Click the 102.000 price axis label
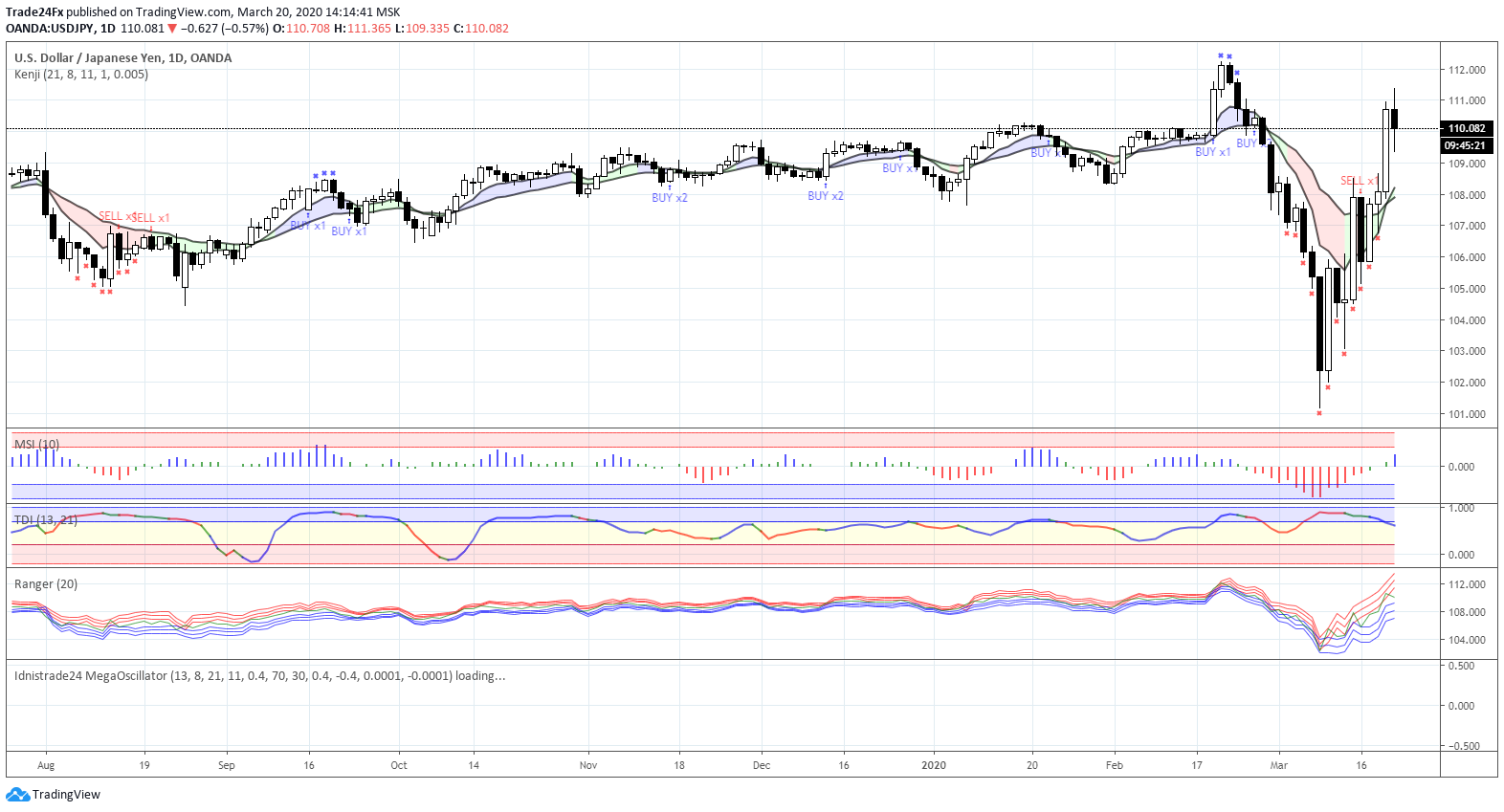The height and width of the screenshot is (812, 1504). coord(1467,383)
